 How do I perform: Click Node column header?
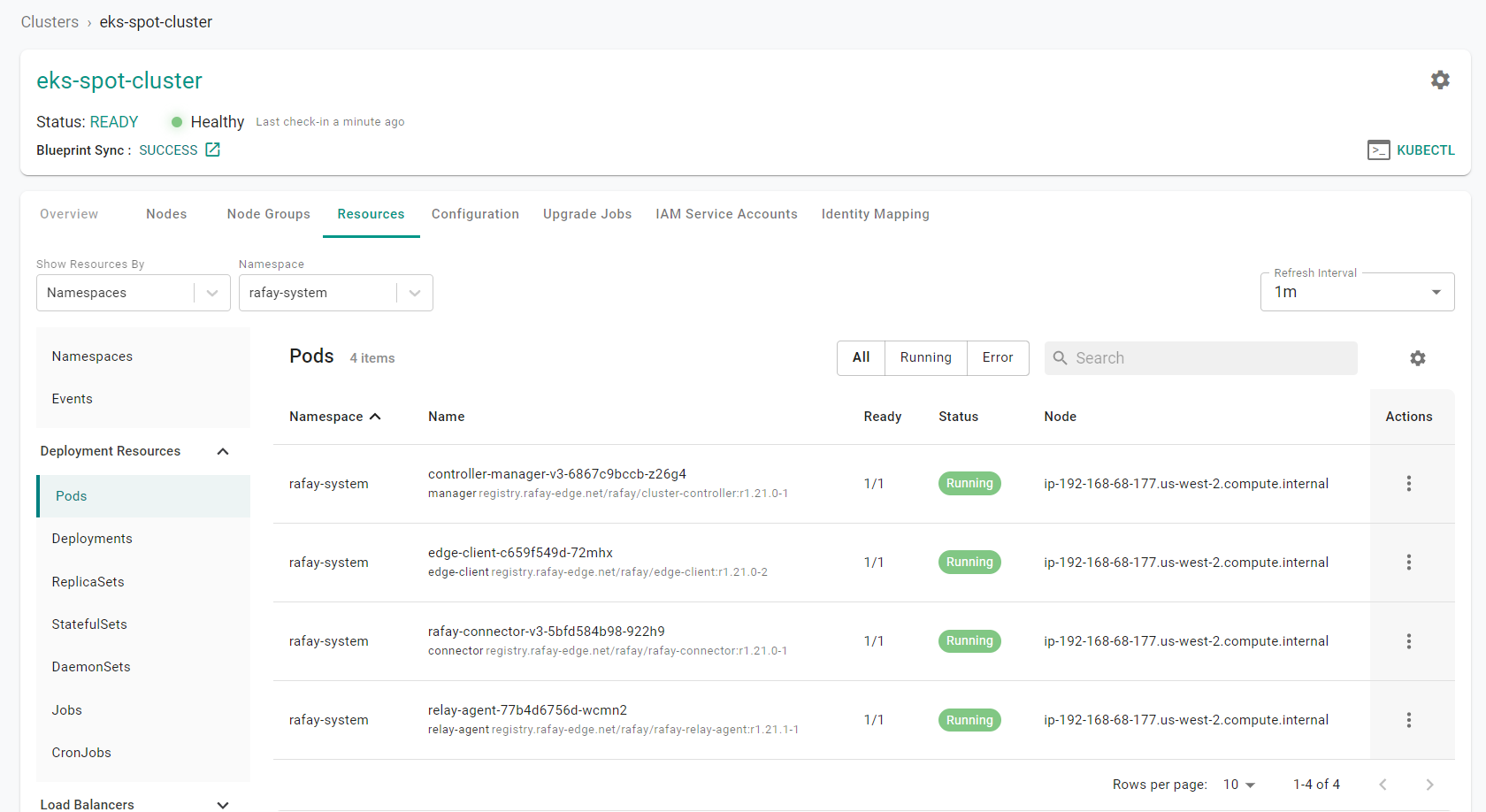point(1060,417)
